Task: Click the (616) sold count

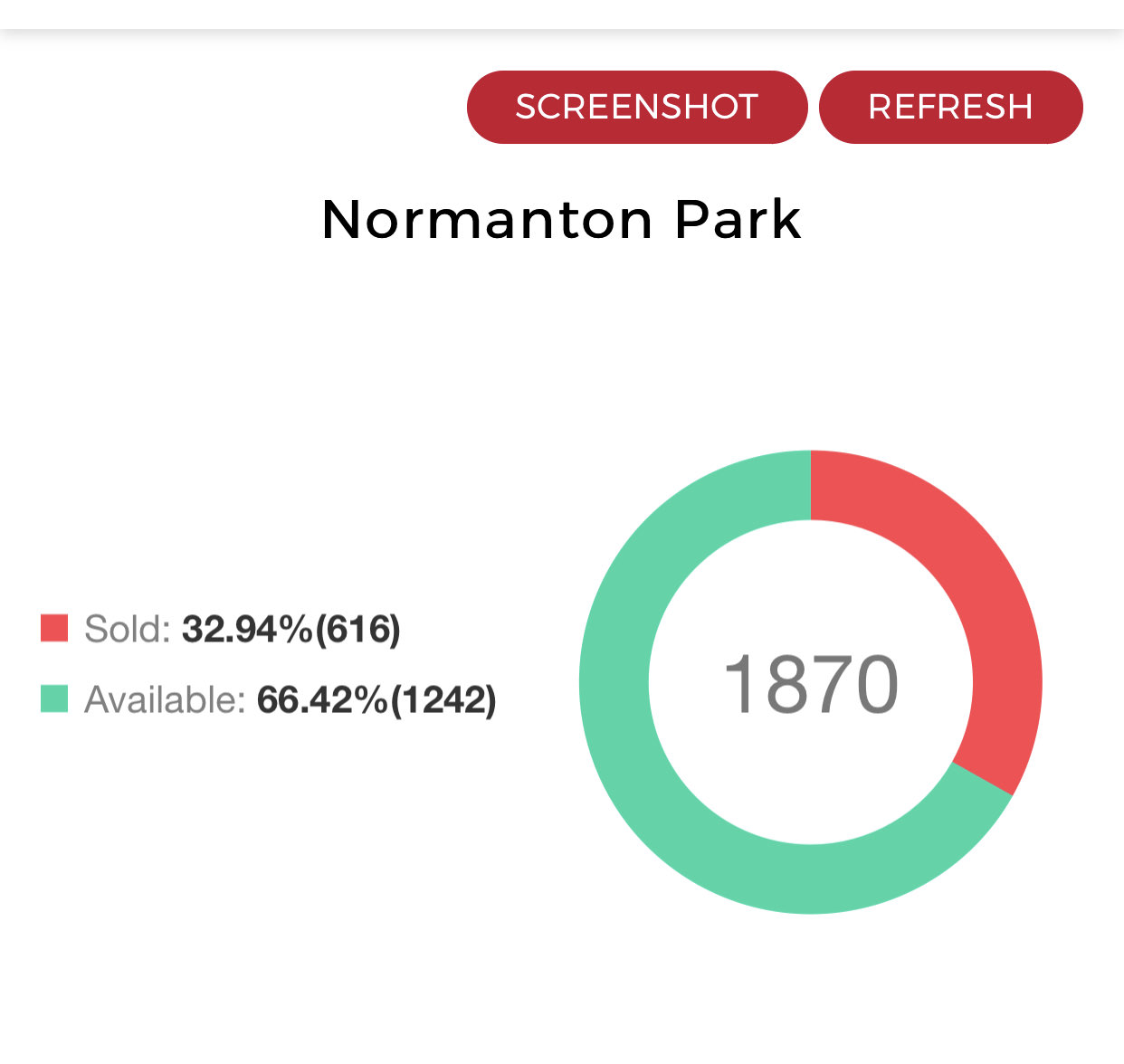Action: click(358, 629)
